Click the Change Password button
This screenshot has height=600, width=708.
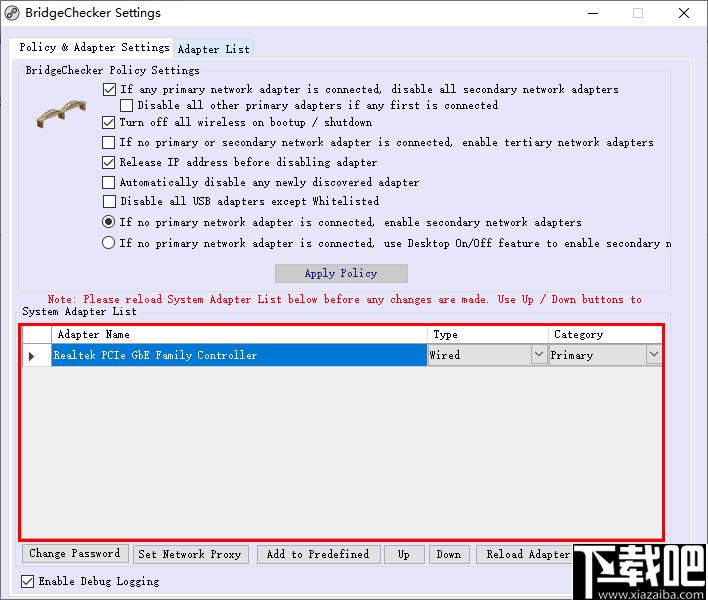pyautogui.click(x=75, y=553)
